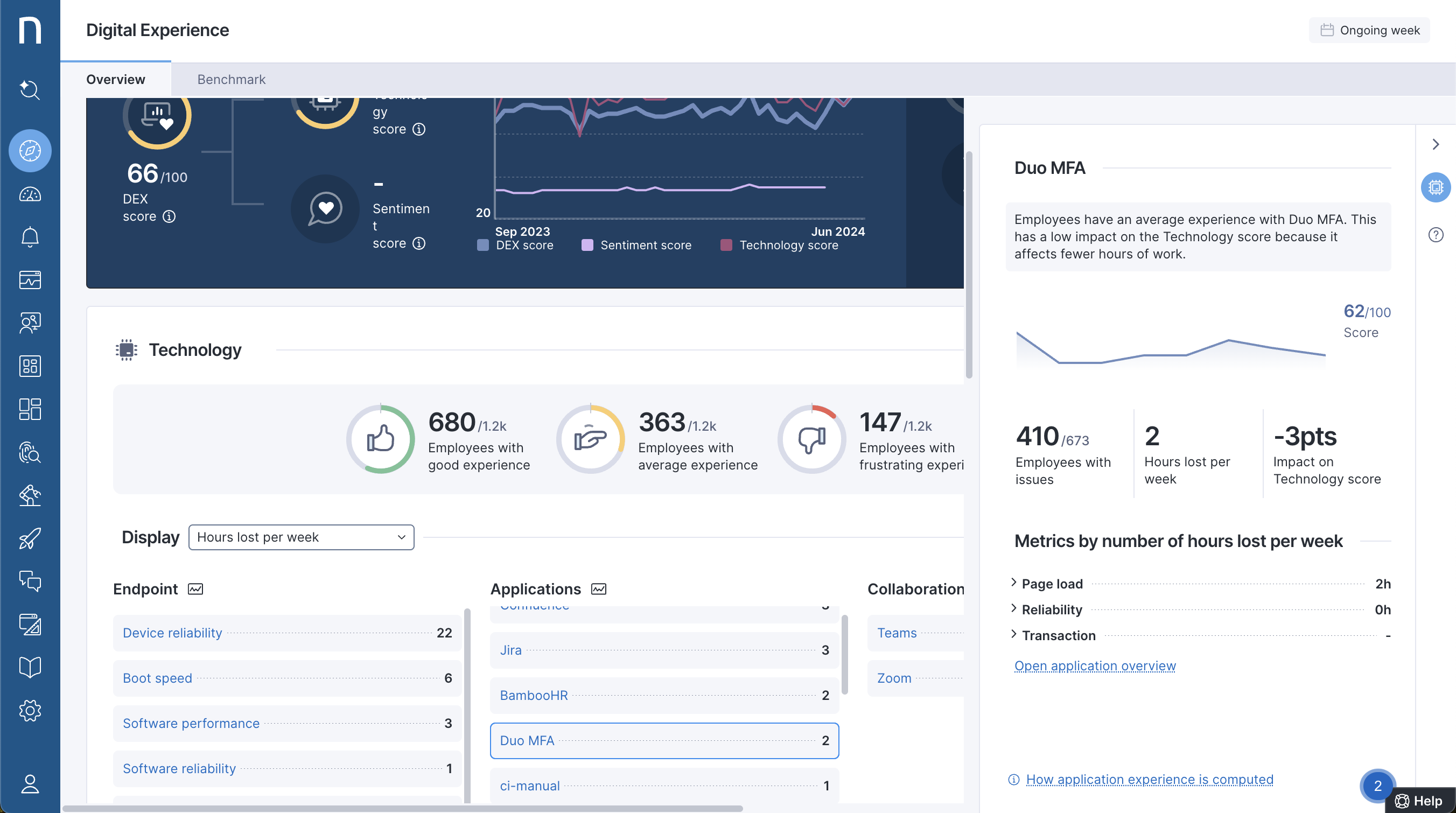The height and width of the screenshot is (813, 1456).
Task: Click the Applications chart icon
Action: (599, 589)
